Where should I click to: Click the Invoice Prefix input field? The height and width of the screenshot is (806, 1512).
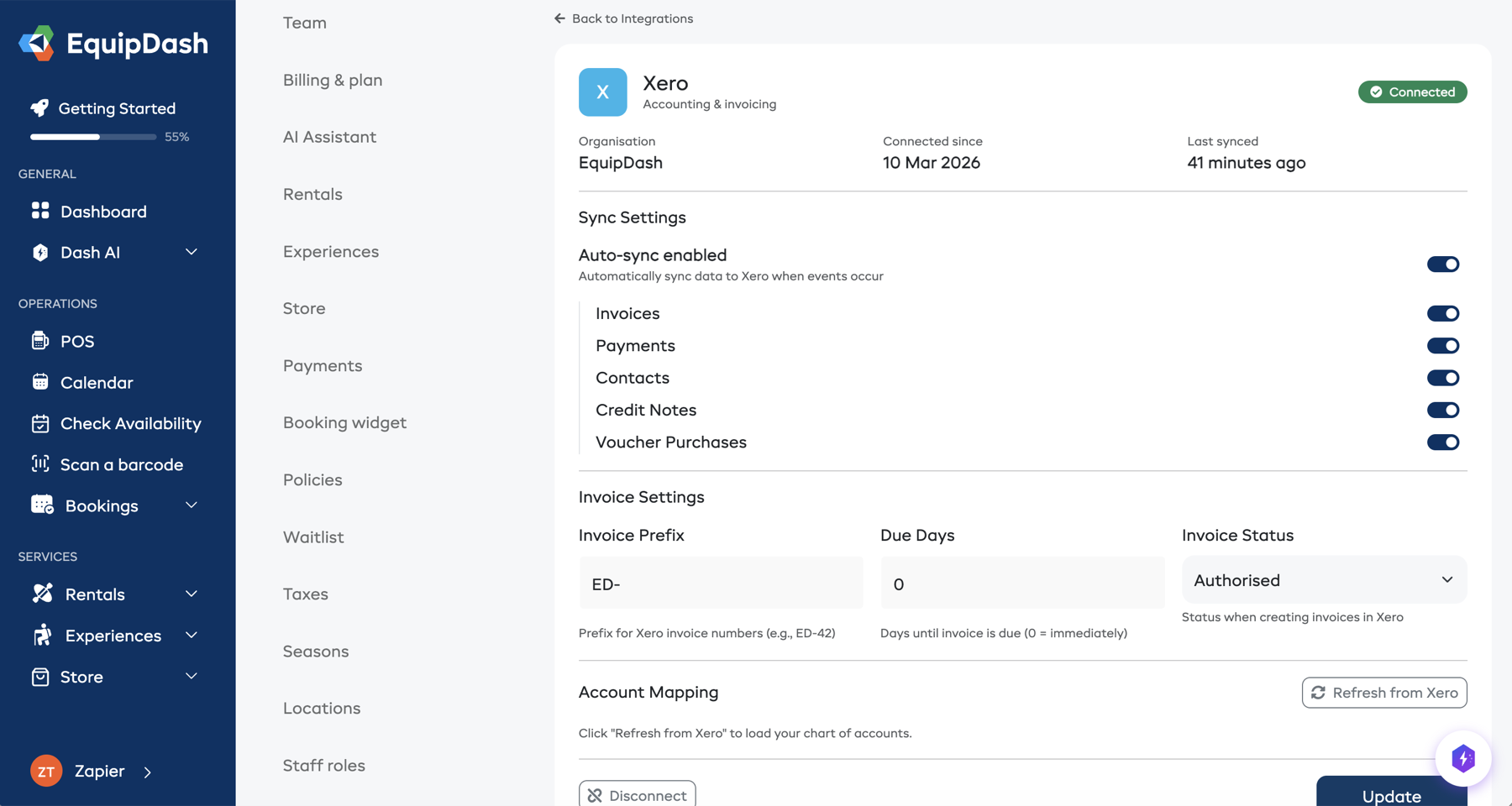click(721, 583)
